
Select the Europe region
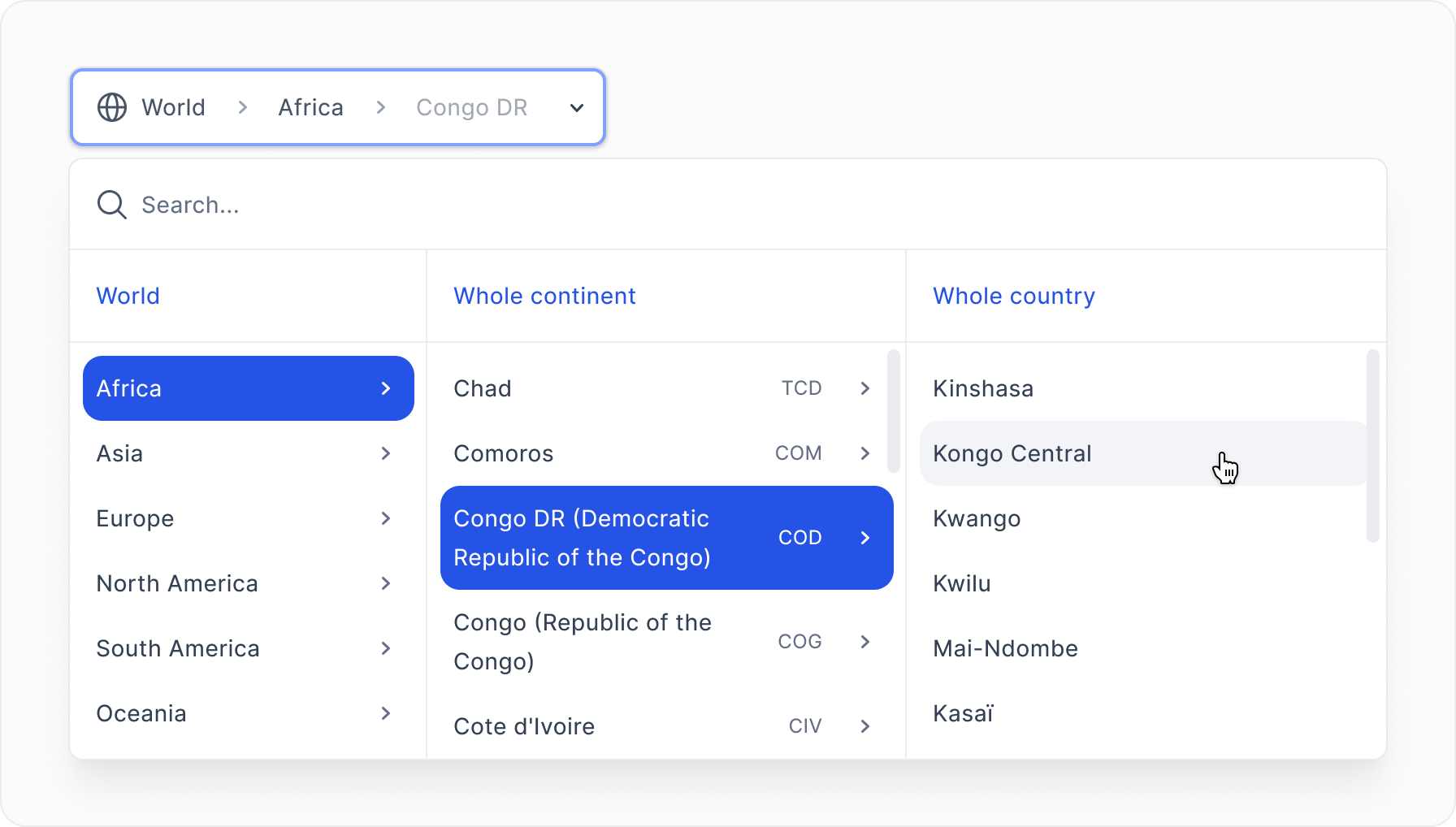tap(135, 518)
